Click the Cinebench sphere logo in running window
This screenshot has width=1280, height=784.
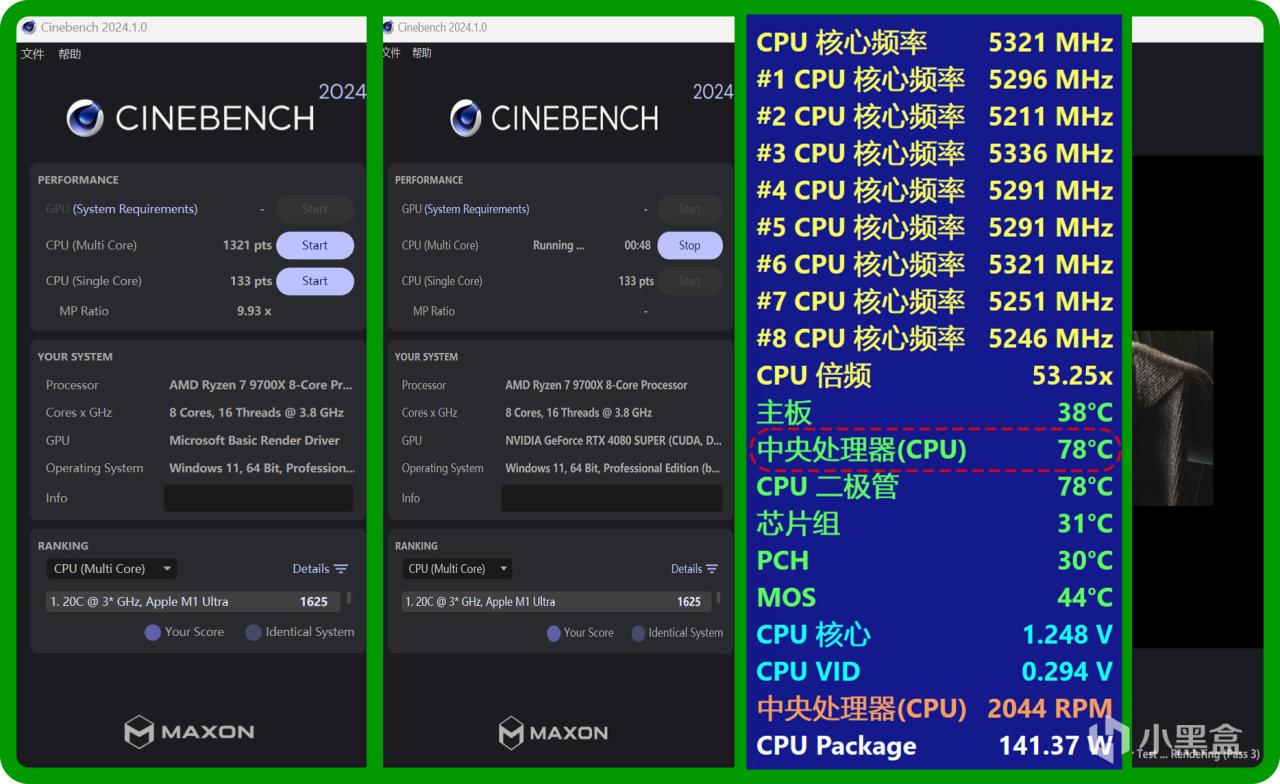(x=465, y=118)
